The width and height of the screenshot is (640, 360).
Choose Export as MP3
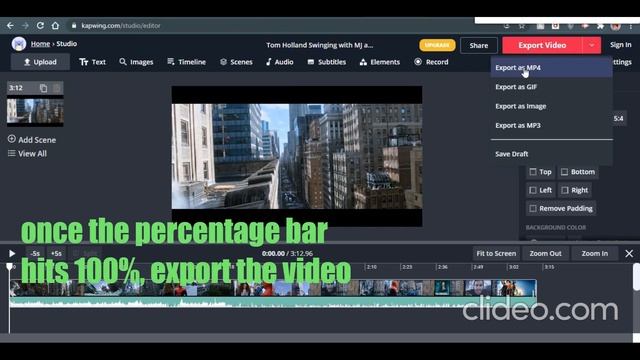click(x=551, y=125)
